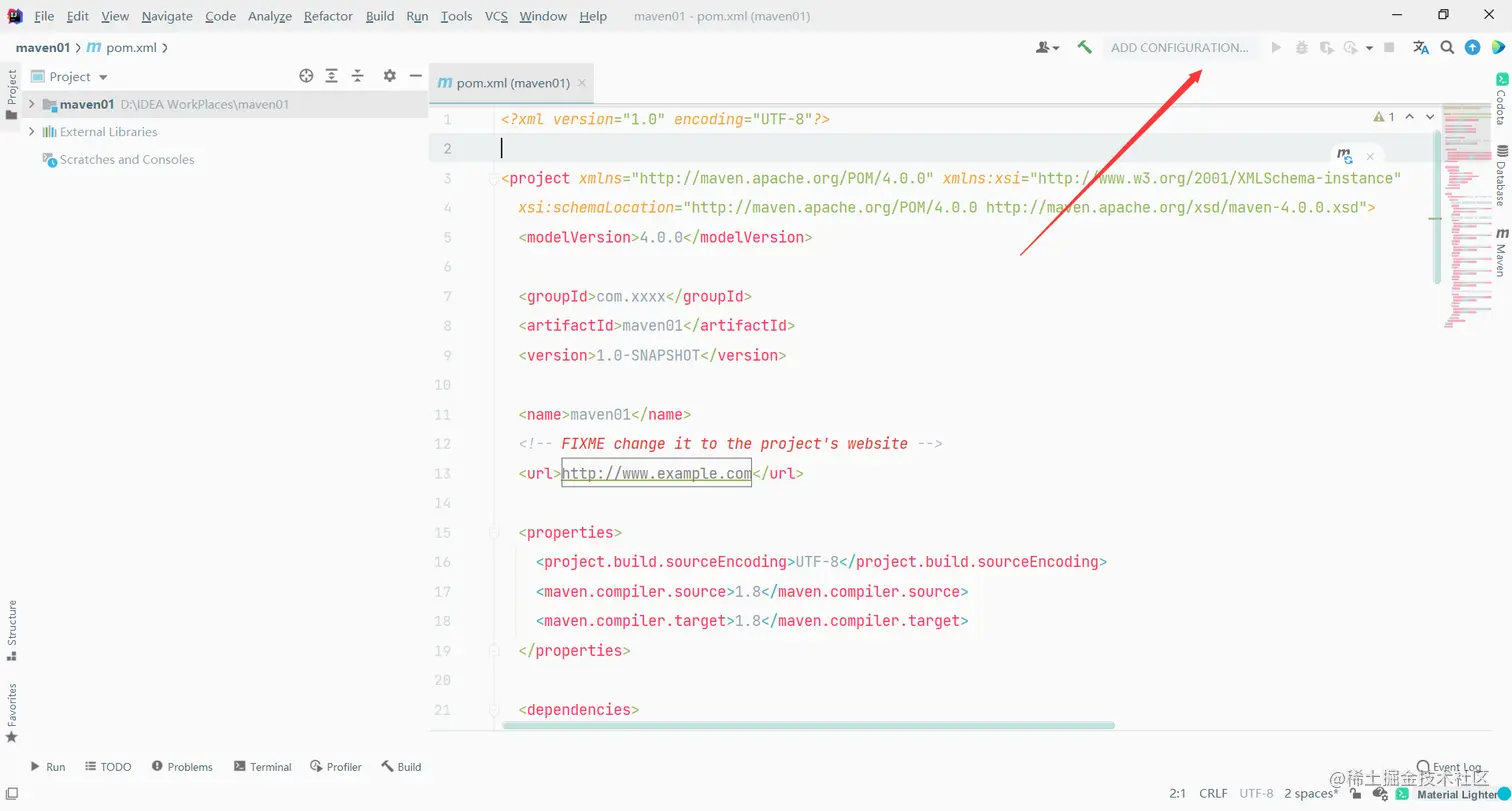Click the warning indicator showing 1 problem
The height and width of the screenshot is (811, 1512).
[x=1384, y=117]
